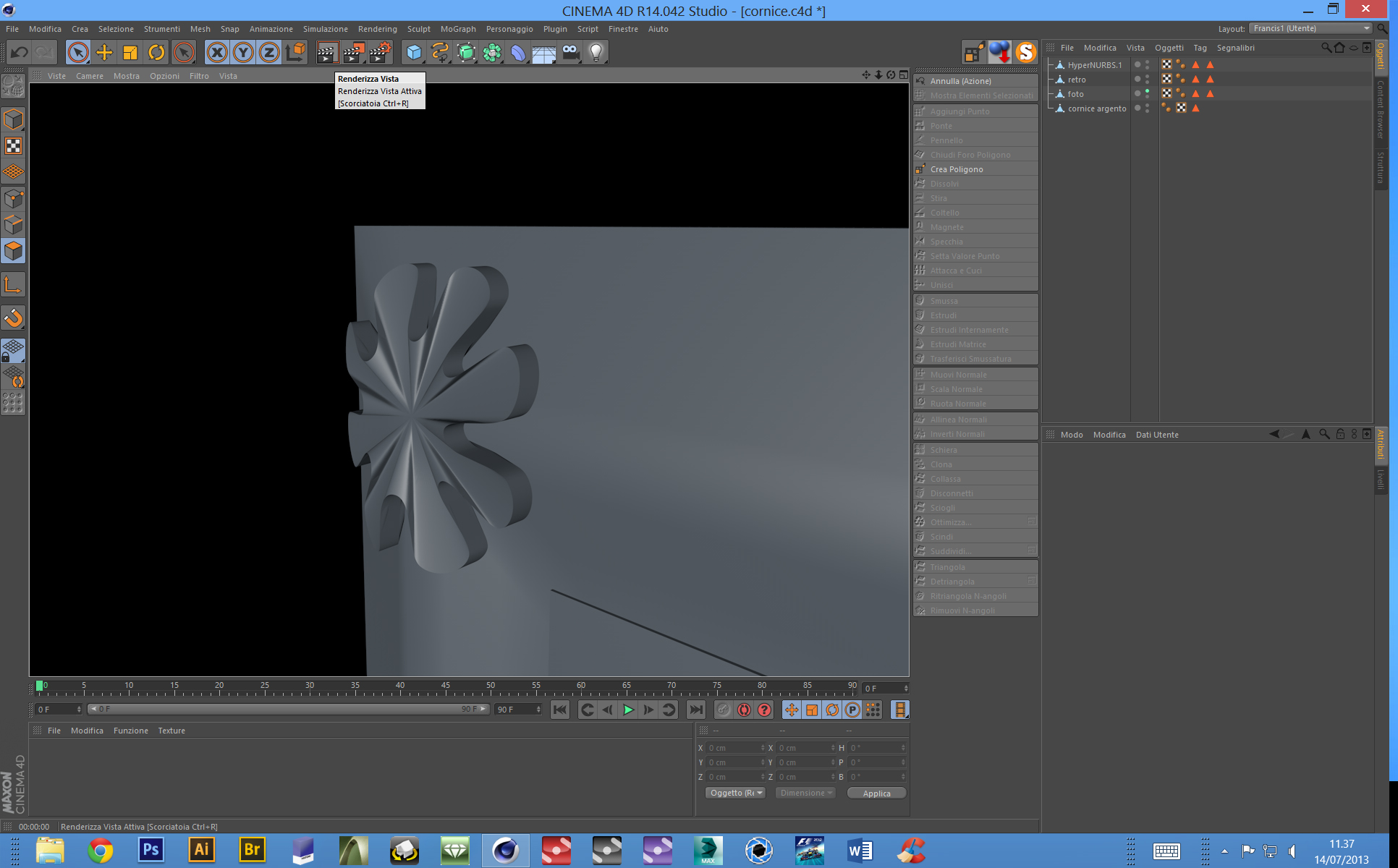Select the Move tool in top toolbar
Screen dimensions: 1398x868
click(x=104, y=52)
